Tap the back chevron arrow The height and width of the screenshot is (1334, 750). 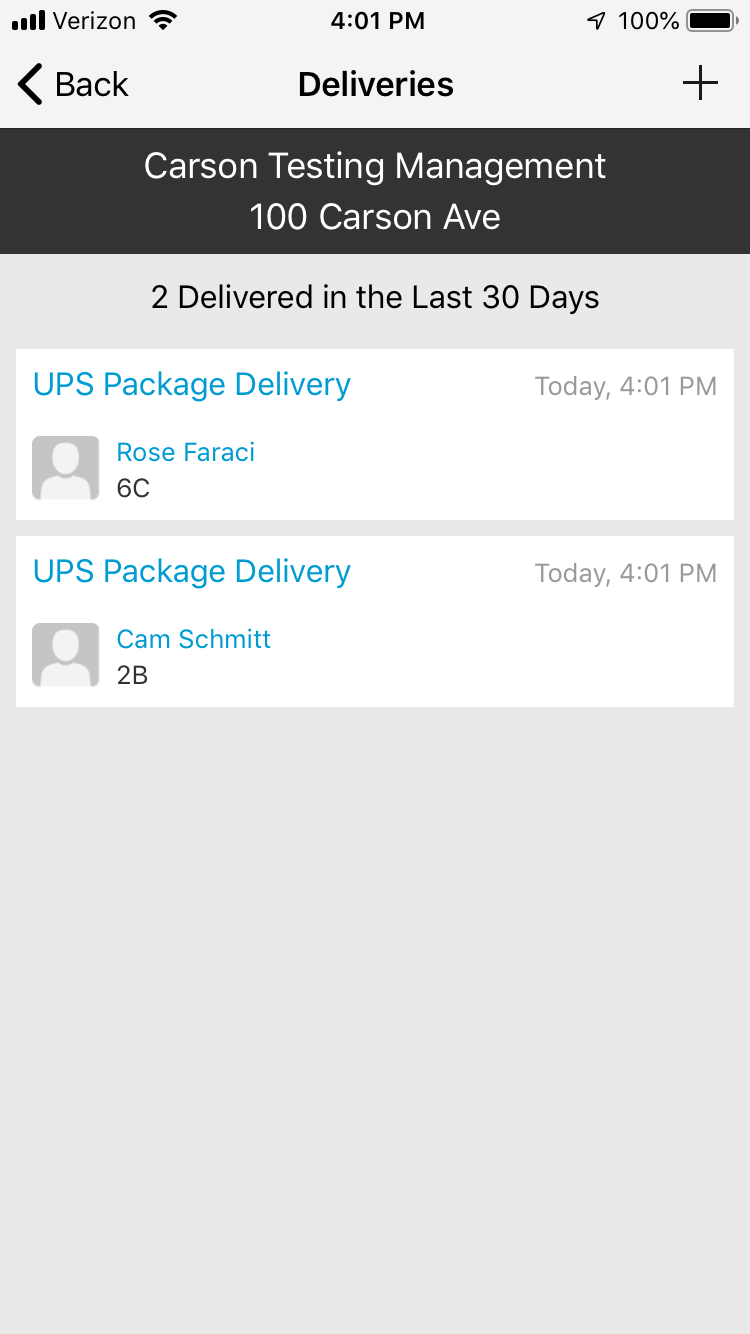(31, 84)
